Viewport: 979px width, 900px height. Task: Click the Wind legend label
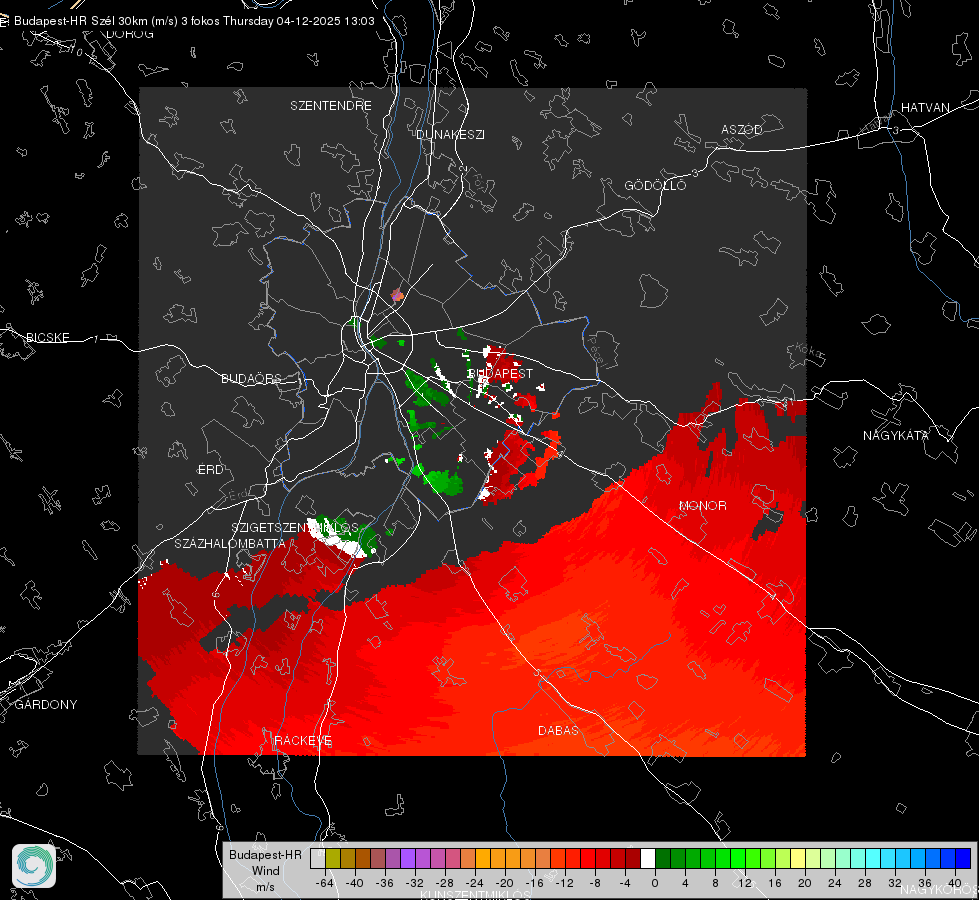pyautogui.click(x=265, y=871)
